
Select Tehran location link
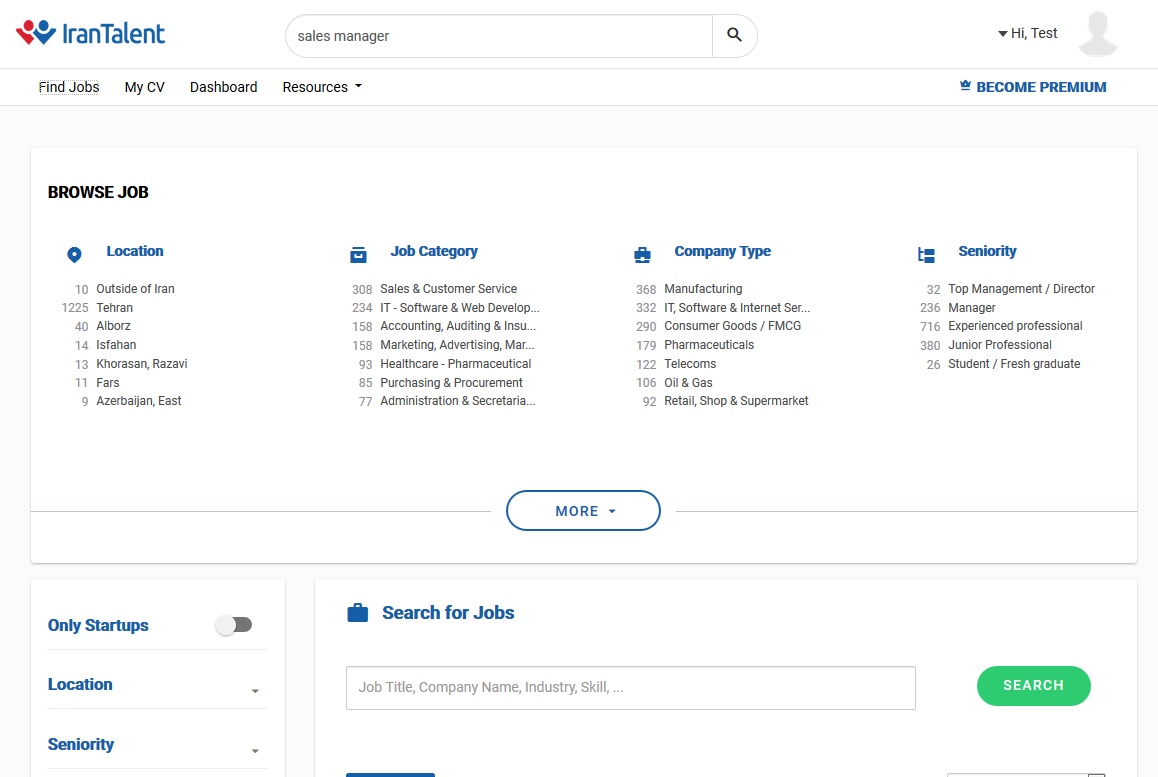tap(114, 308)
